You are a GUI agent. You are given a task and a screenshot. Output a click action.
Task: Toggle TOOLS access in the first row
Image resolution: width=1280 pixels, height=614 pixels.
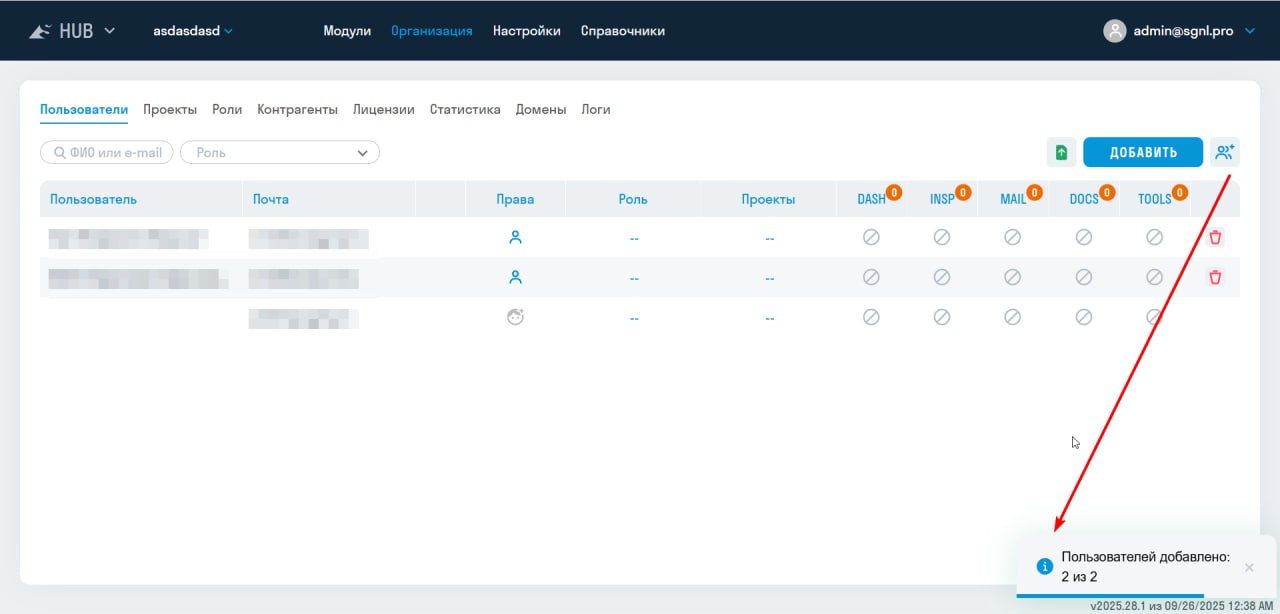coord(1155,237)
